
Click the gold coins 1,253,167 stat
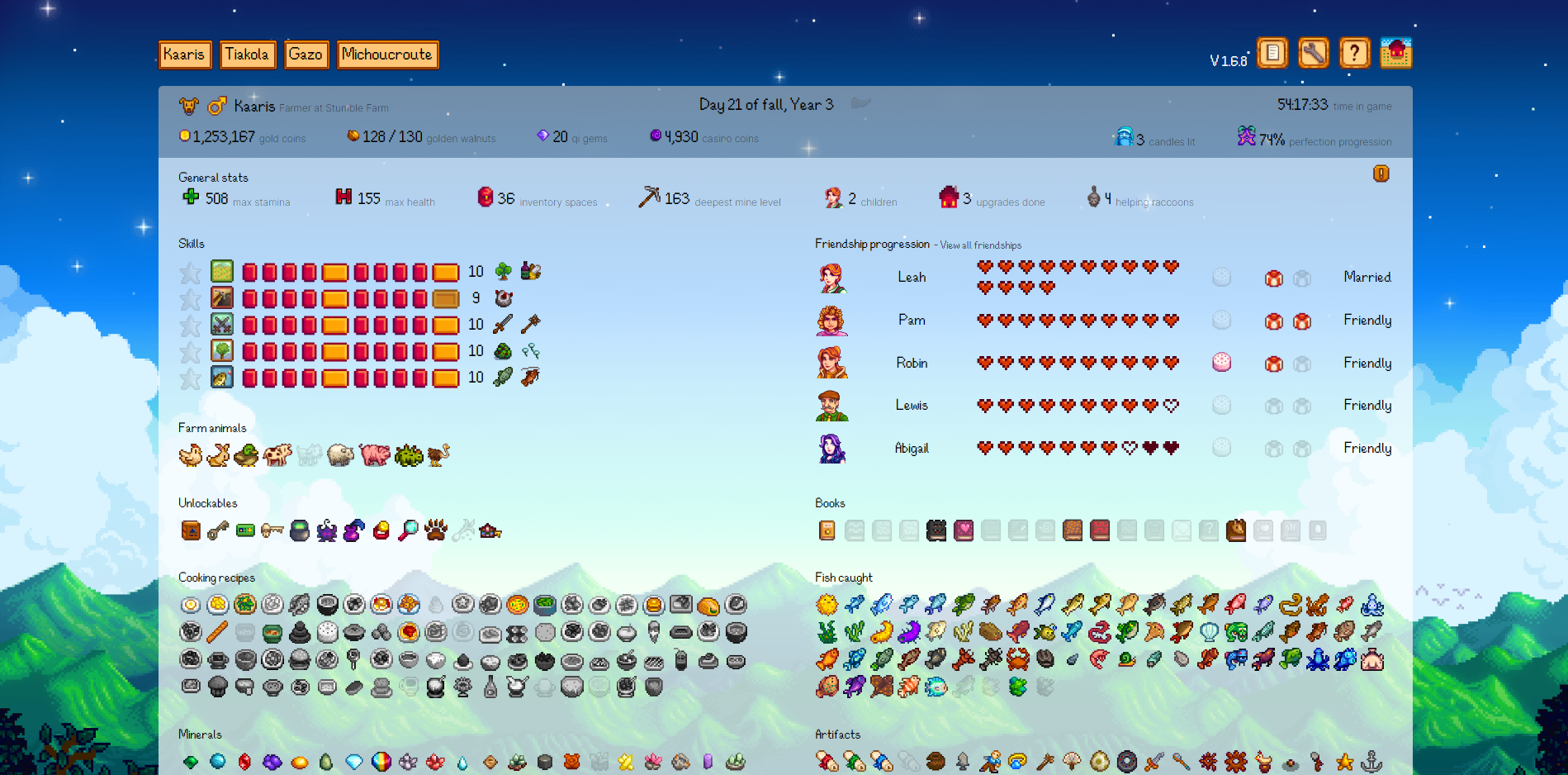(x=242, y=137)
